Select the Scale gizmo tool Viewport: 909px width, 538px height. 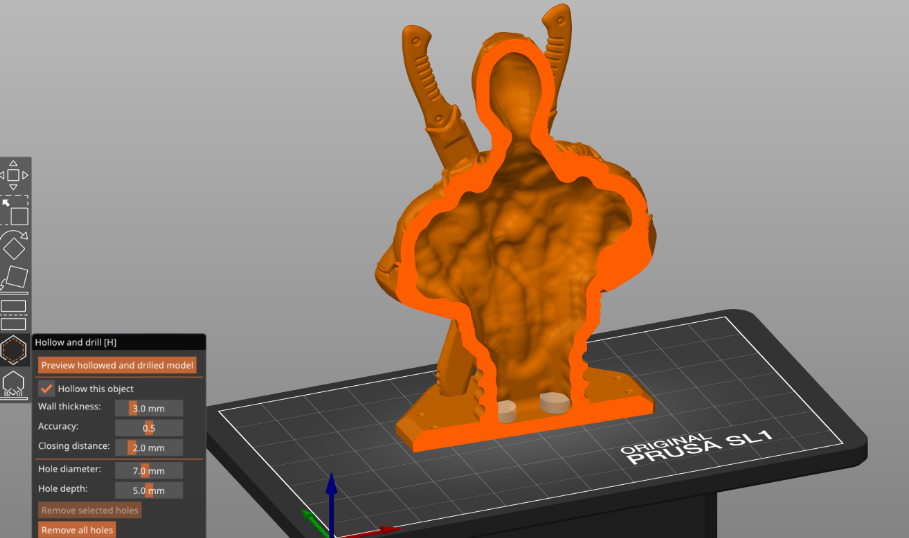(14, 212)
